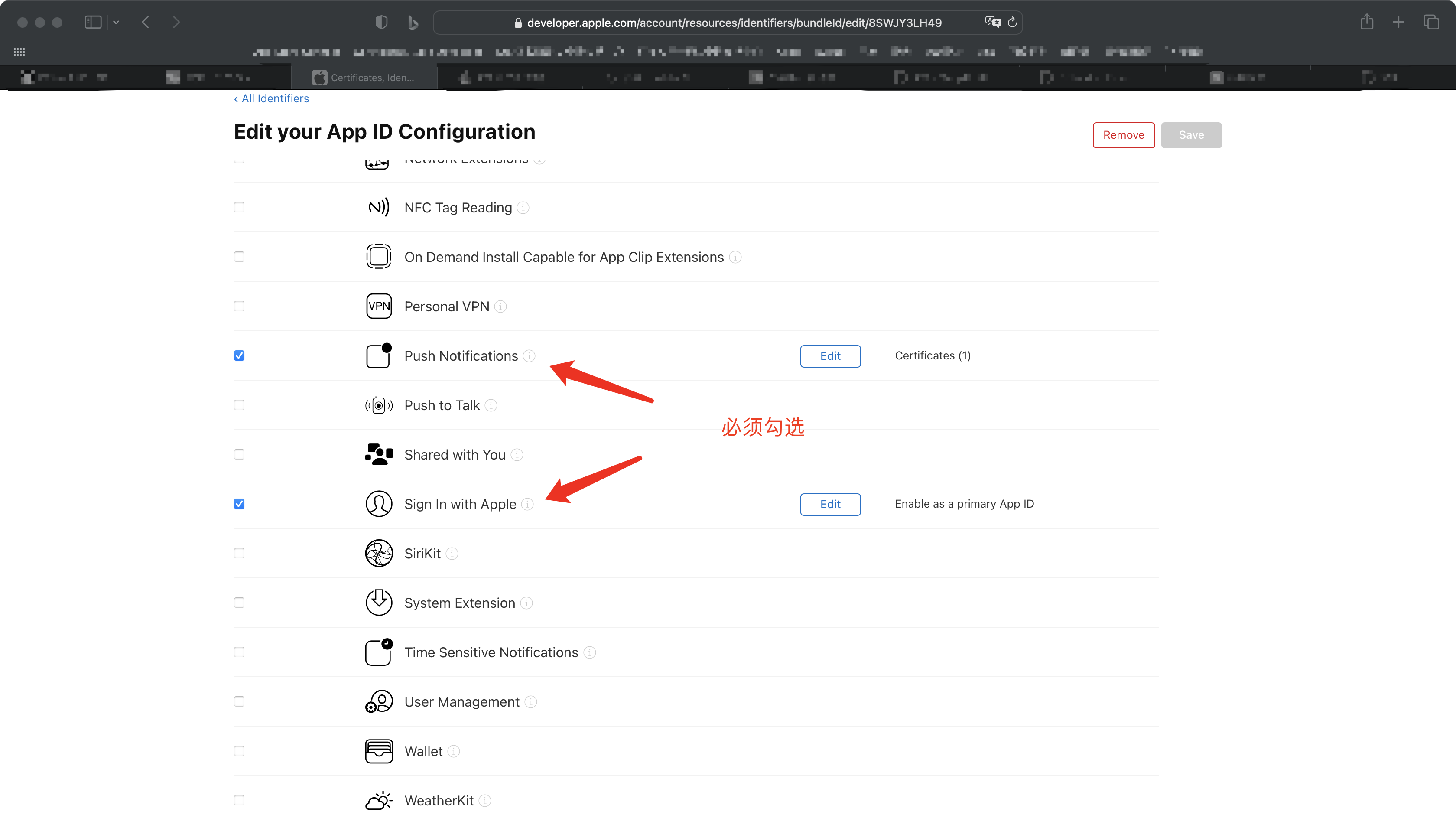Screen dimensions: 1456x815
Task: Enable Wallet checkbox
Action: tap(239, 750)
